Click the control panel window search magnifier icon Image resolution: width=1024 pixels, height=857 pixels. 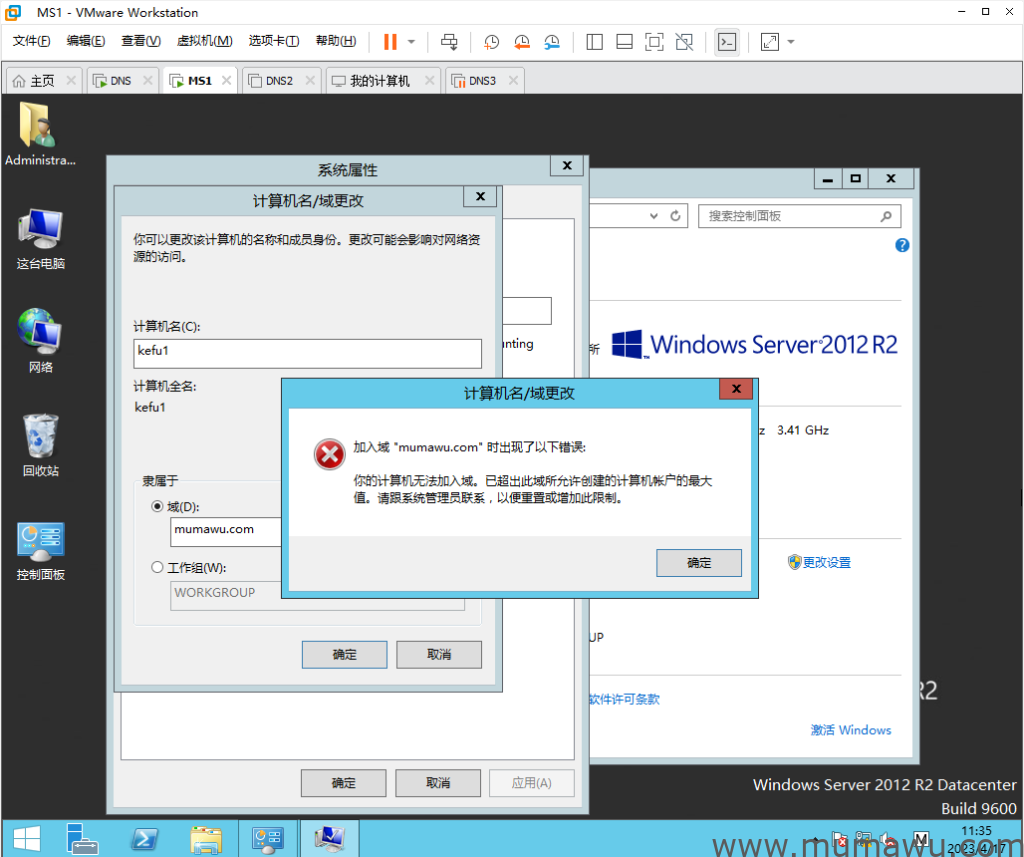886,216
